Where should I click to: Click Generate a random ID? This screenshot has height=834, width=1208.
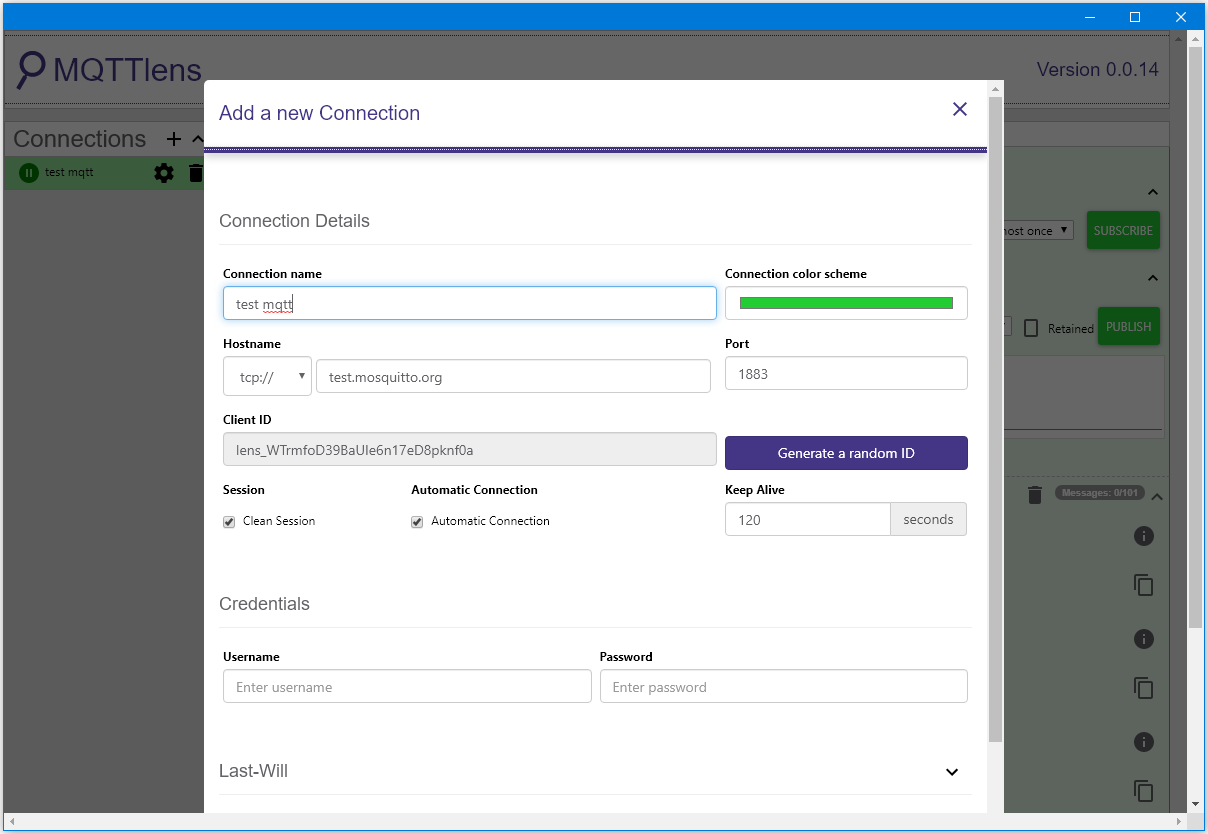846,453
